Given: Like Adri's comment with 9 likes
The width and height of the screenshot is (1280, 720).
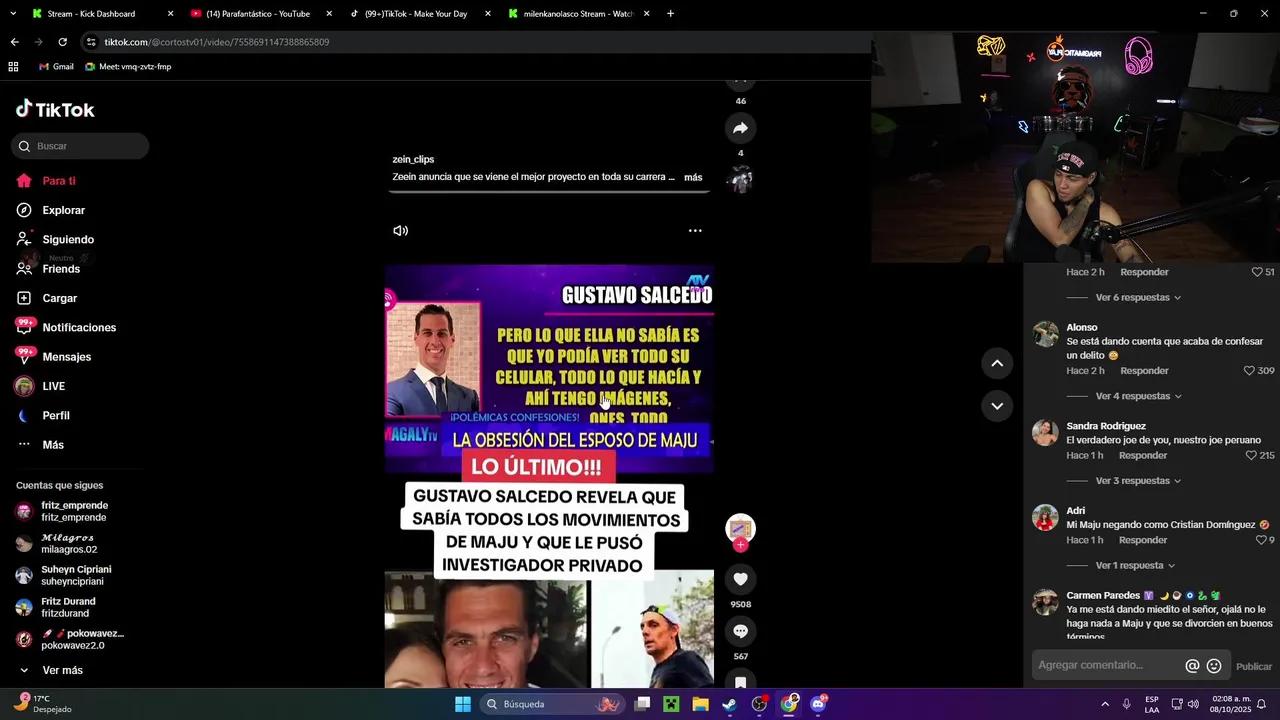Looking at the screenshot, I should tap(1261, 540).
